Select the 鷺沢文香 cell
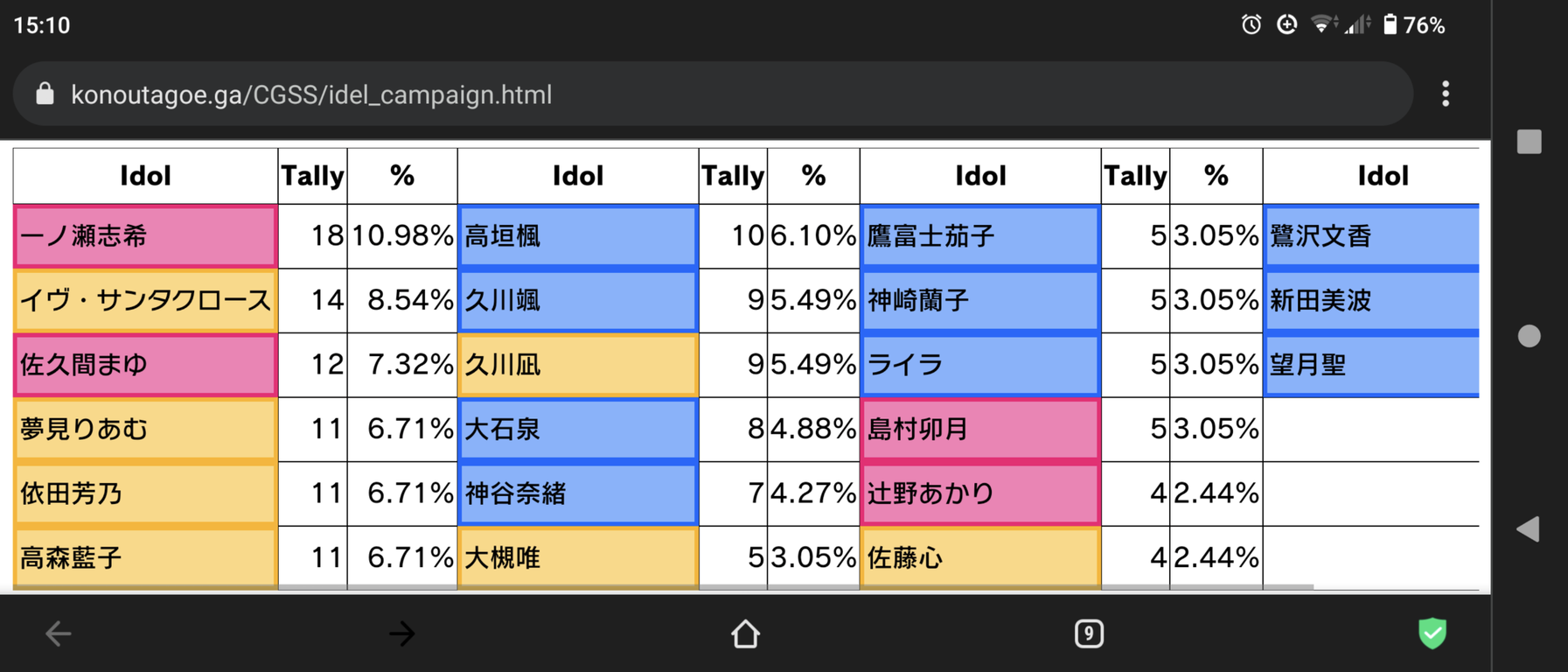Screen dimensions: 1568x672 (1371, 236)
